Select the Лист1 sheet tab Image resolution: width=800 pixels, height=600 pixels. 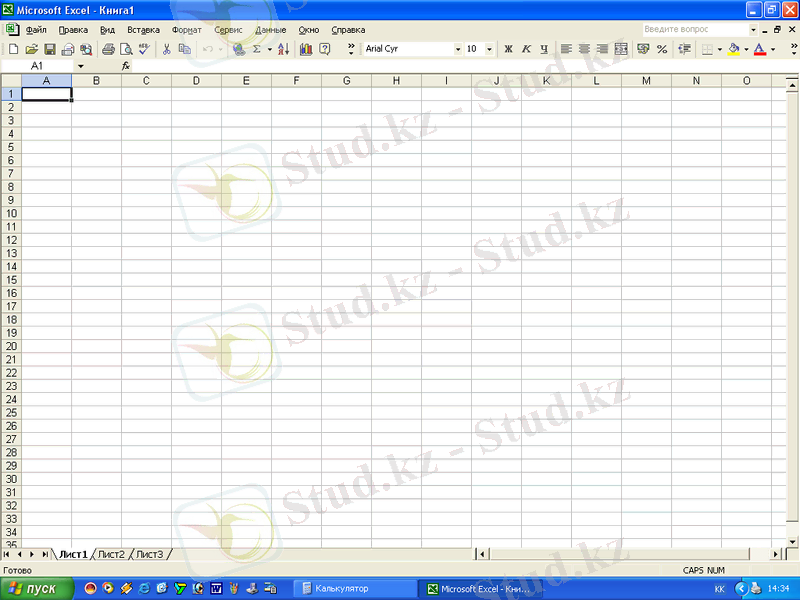(73, 554)
